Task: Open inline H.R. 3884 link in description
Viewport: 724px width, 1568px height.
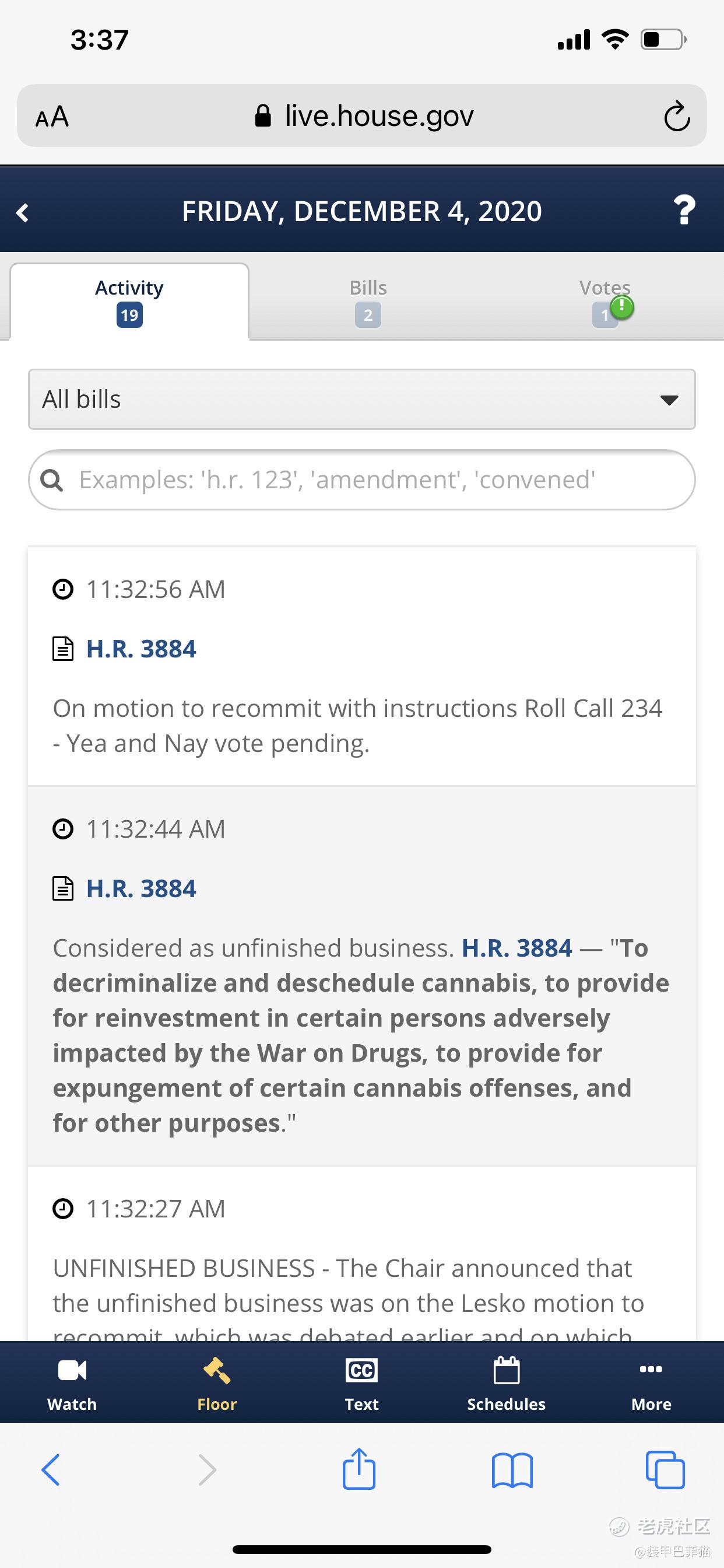Action: [x=517, y=948]
